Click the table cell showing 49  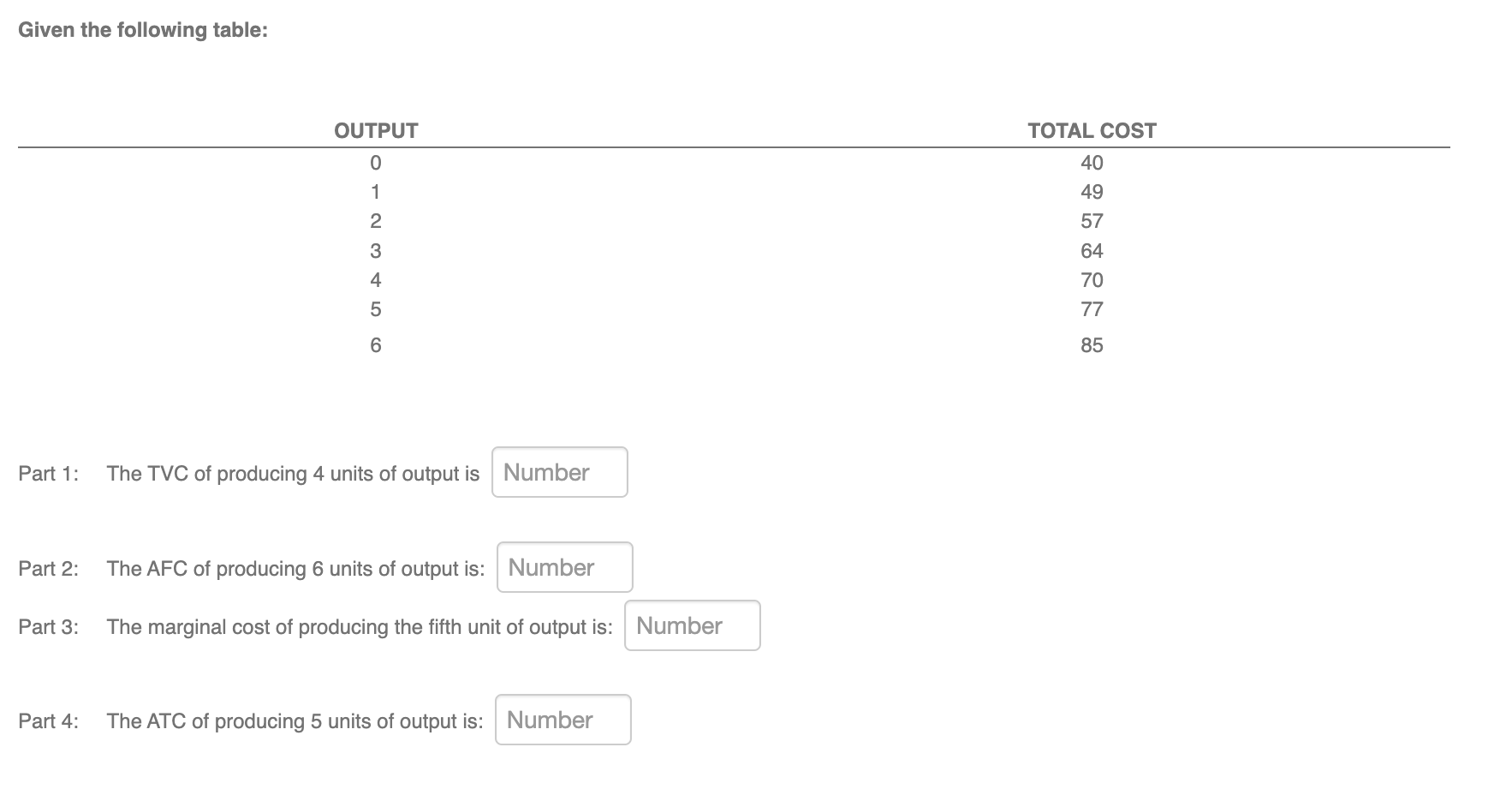[x=1091, y=192]
